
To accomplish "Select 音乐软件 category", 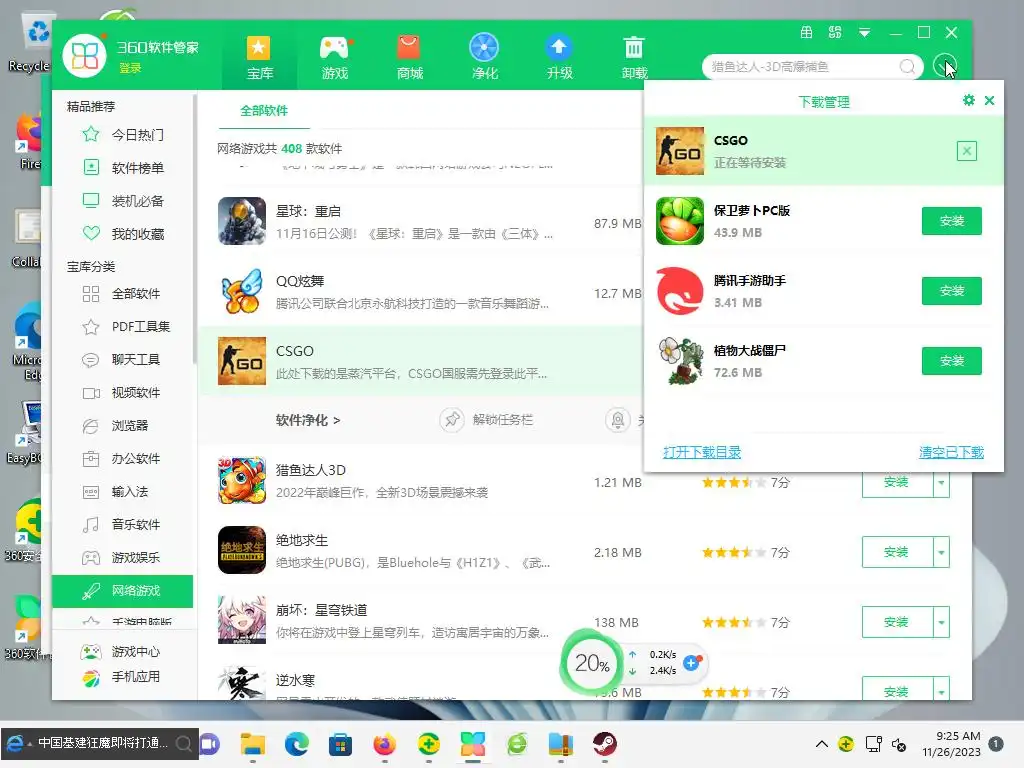I will [123, 524].
